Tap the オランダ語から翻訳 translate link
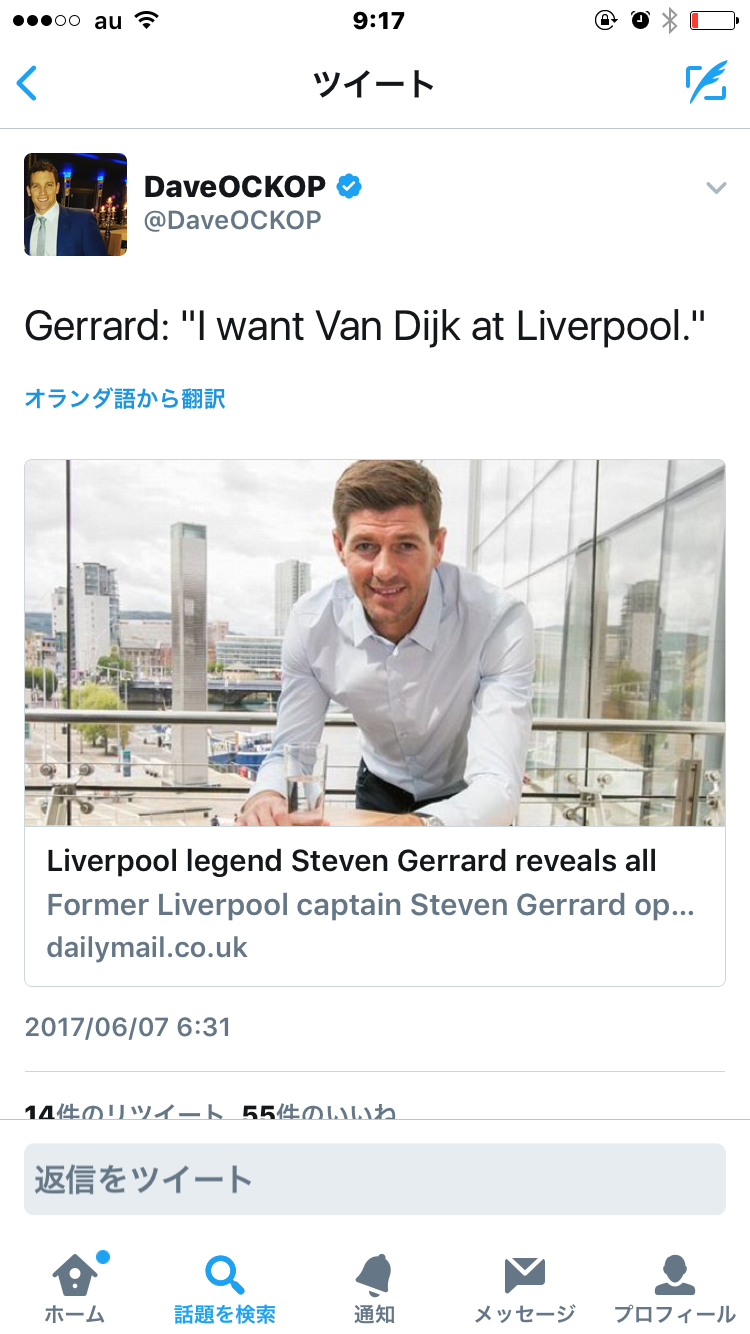The height and width of the screenshot is (1334, 750). coord(125,399)
